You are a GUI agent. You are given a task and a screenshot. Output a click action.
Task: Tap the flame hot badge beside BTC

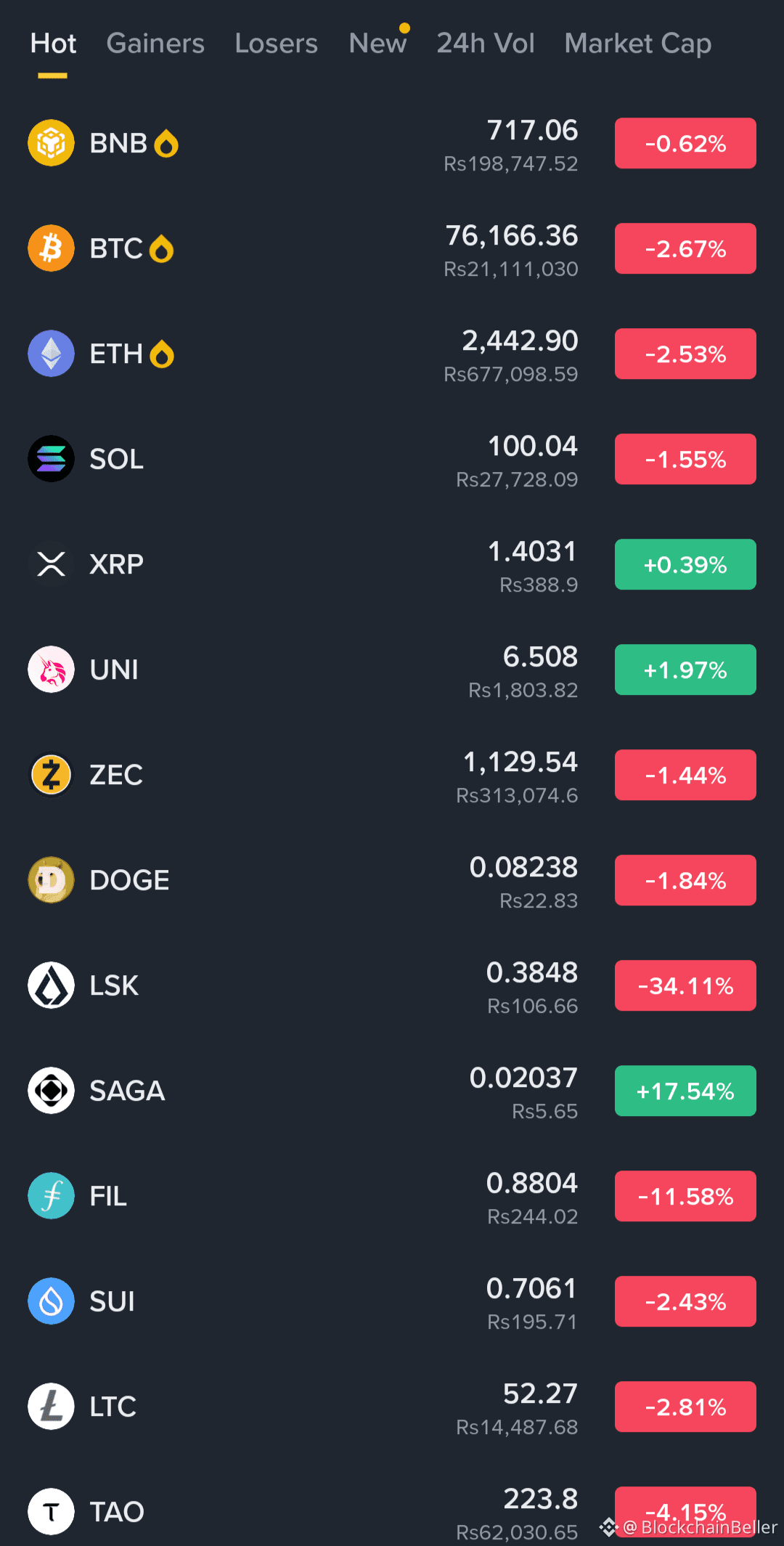pos(161,249)
